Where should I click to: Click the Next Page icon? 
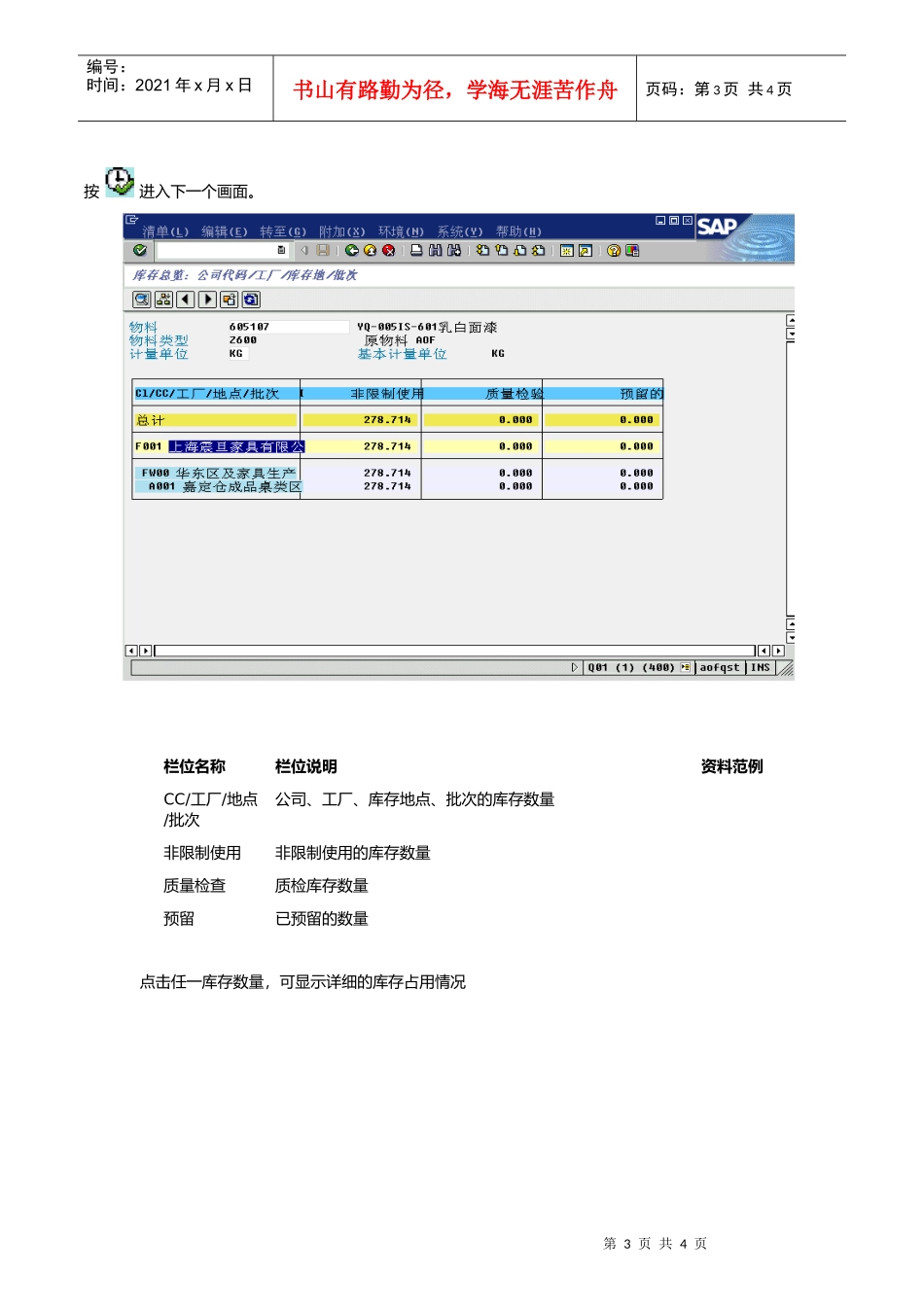[520, 251]
